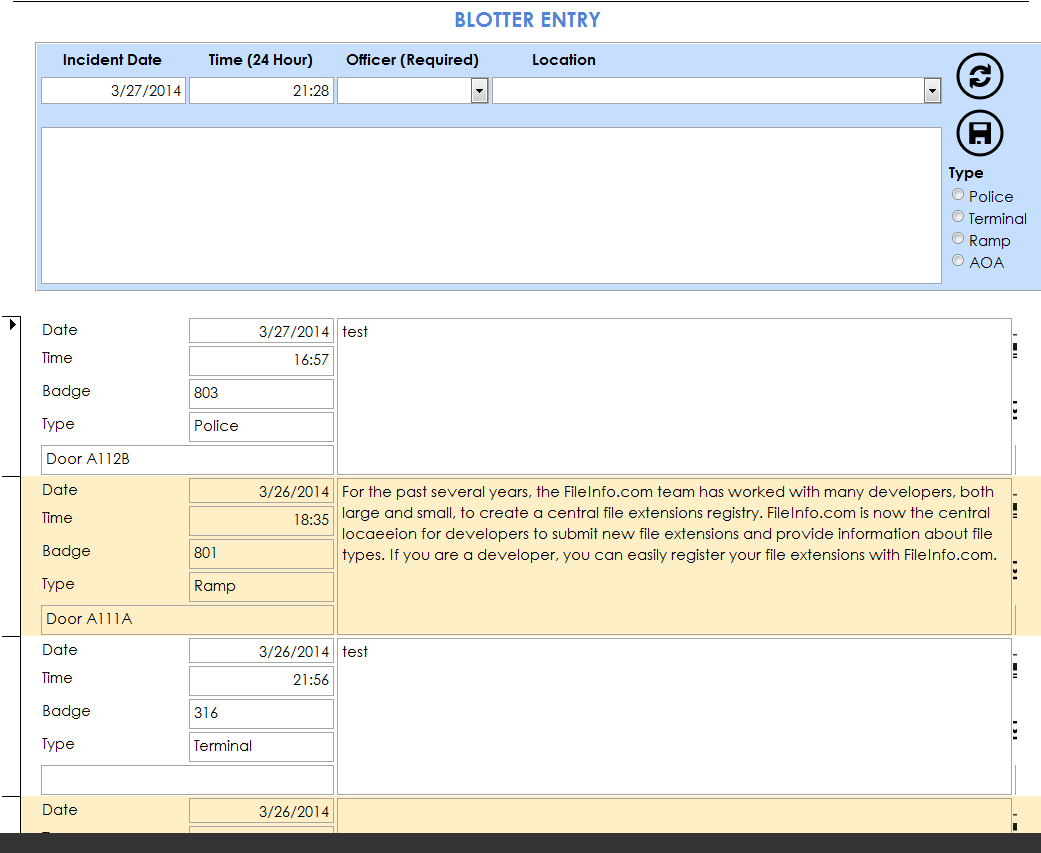The image size is (1041, 853).
Task: Click date 3/26/2014 in badge 801 record
Action: (262, 491)
